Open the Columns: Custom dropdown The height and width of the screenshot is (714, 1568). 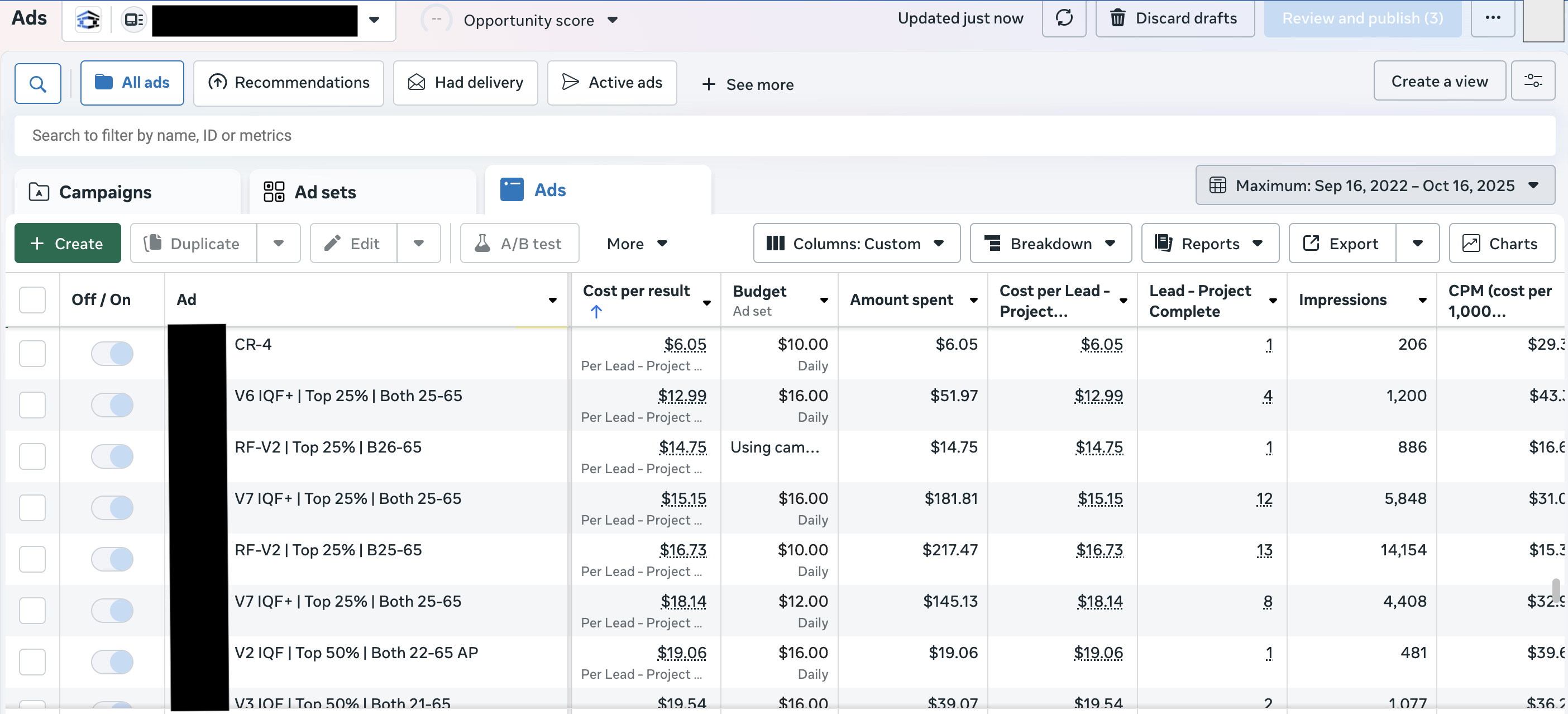[x=857, y=243]
